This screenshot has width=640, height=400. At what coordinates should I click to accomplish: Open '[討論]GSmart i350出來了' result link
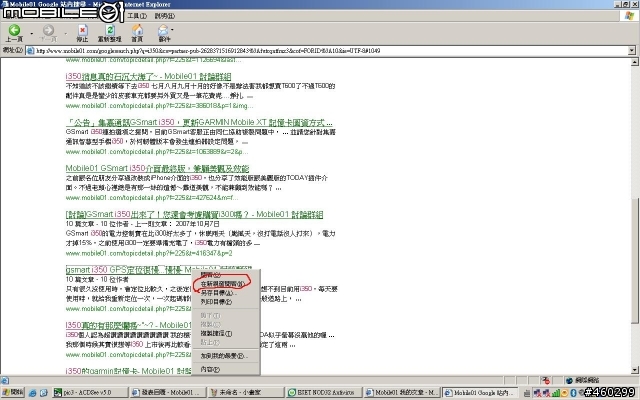194,214
